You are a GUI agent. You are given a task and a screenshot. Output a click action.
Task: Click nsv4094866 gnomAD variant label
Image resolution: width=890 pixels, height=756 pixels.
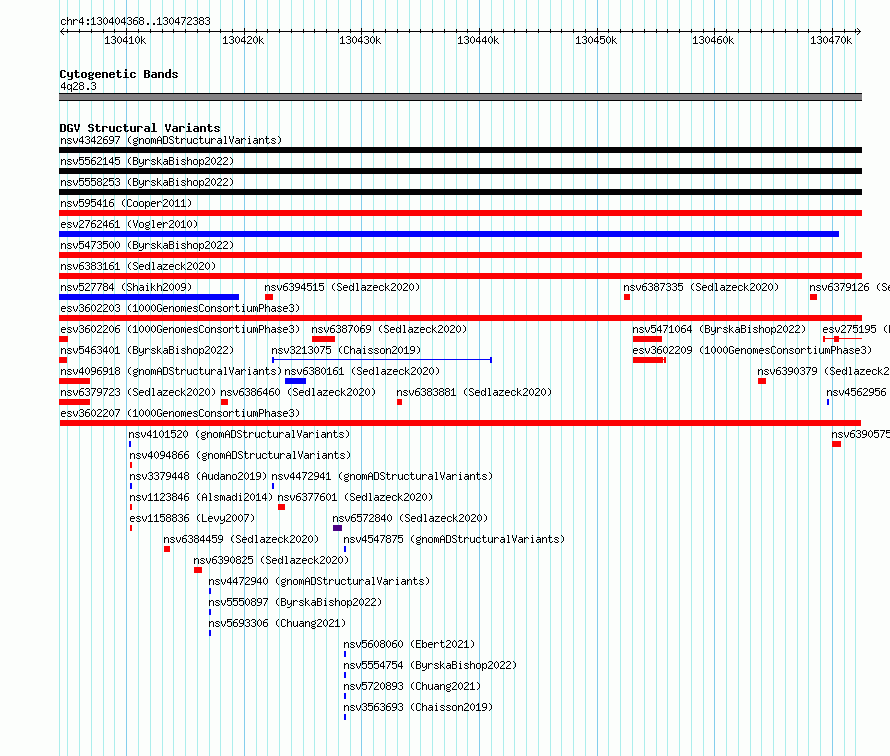coord(240,455)
